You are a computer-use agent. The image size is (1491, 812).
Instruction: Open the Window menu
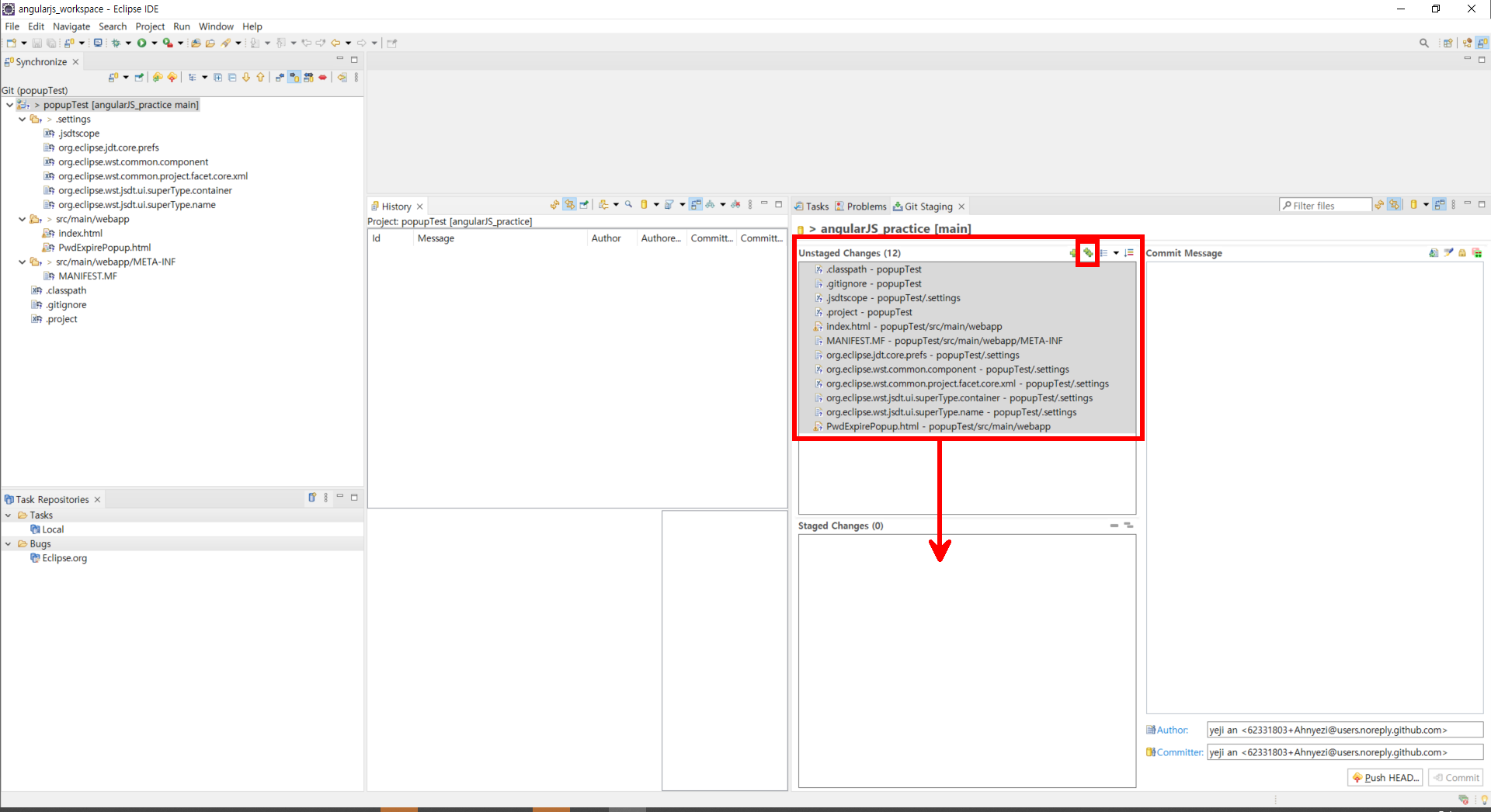[216, 26]
